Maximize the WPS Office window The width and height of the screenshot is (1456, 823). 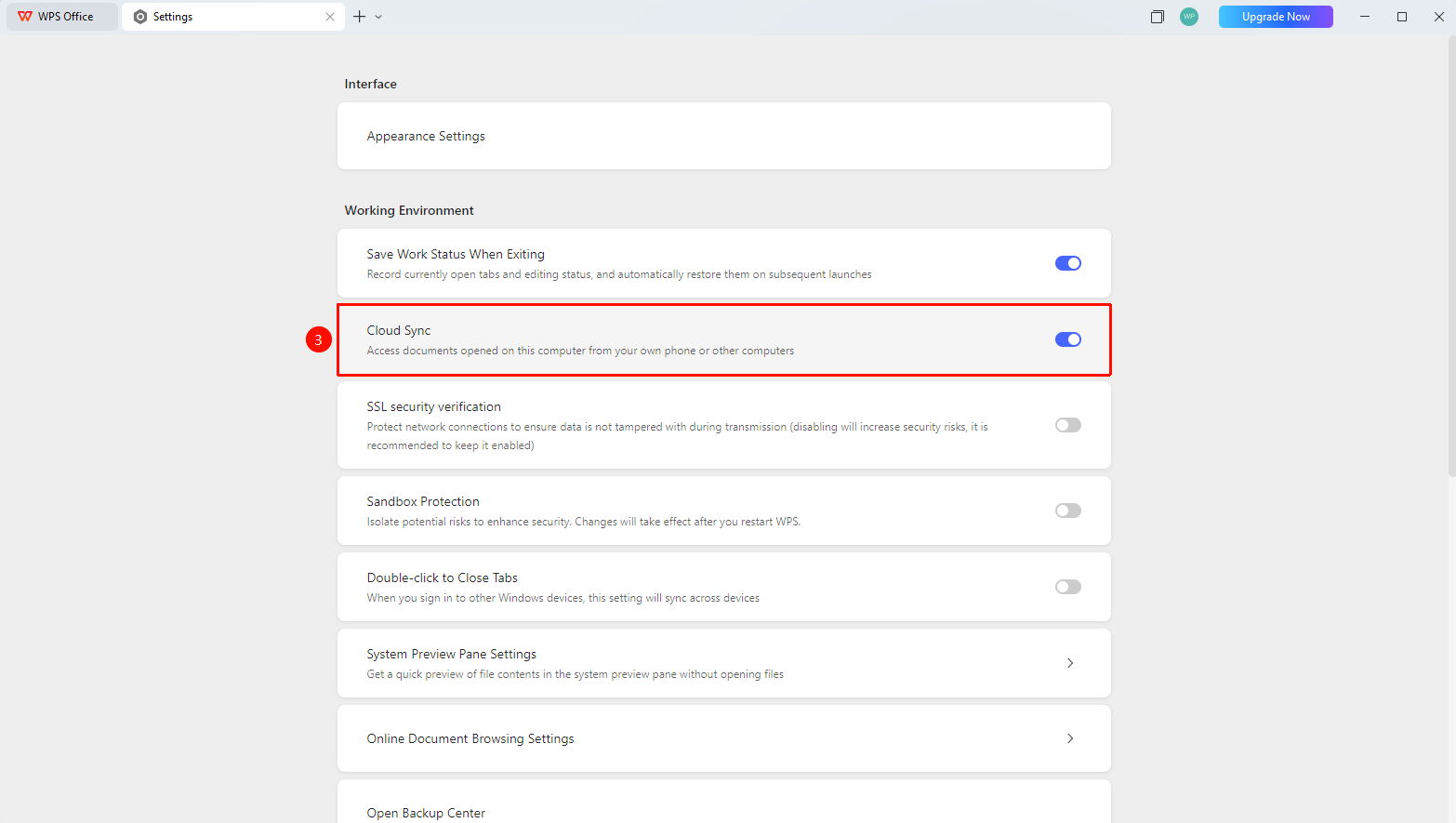(x=1402, y=17)
